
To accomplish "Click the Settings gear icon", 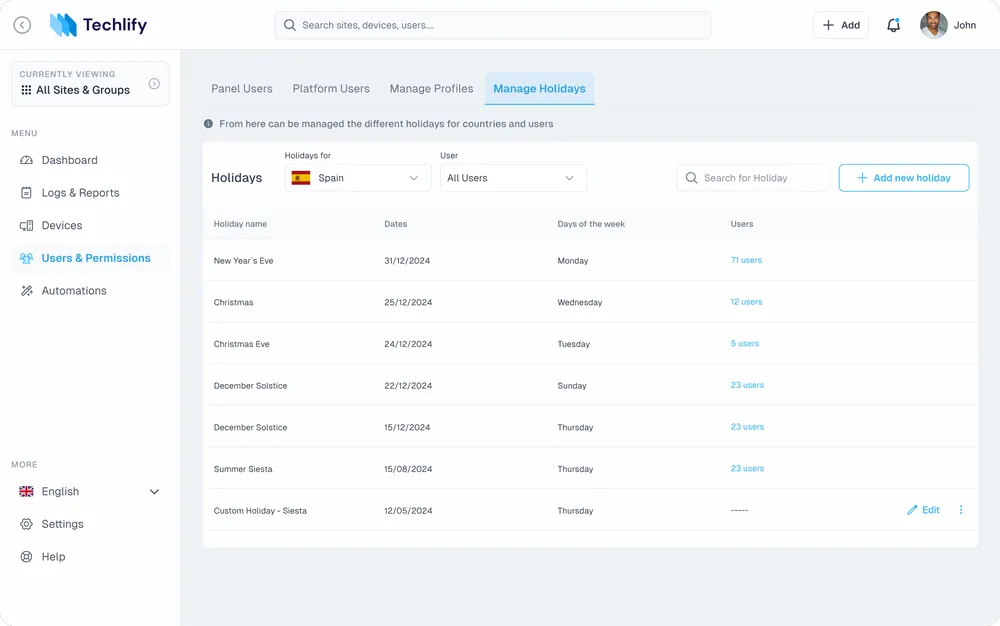I will pyautogui.click(x=26, y=524).
